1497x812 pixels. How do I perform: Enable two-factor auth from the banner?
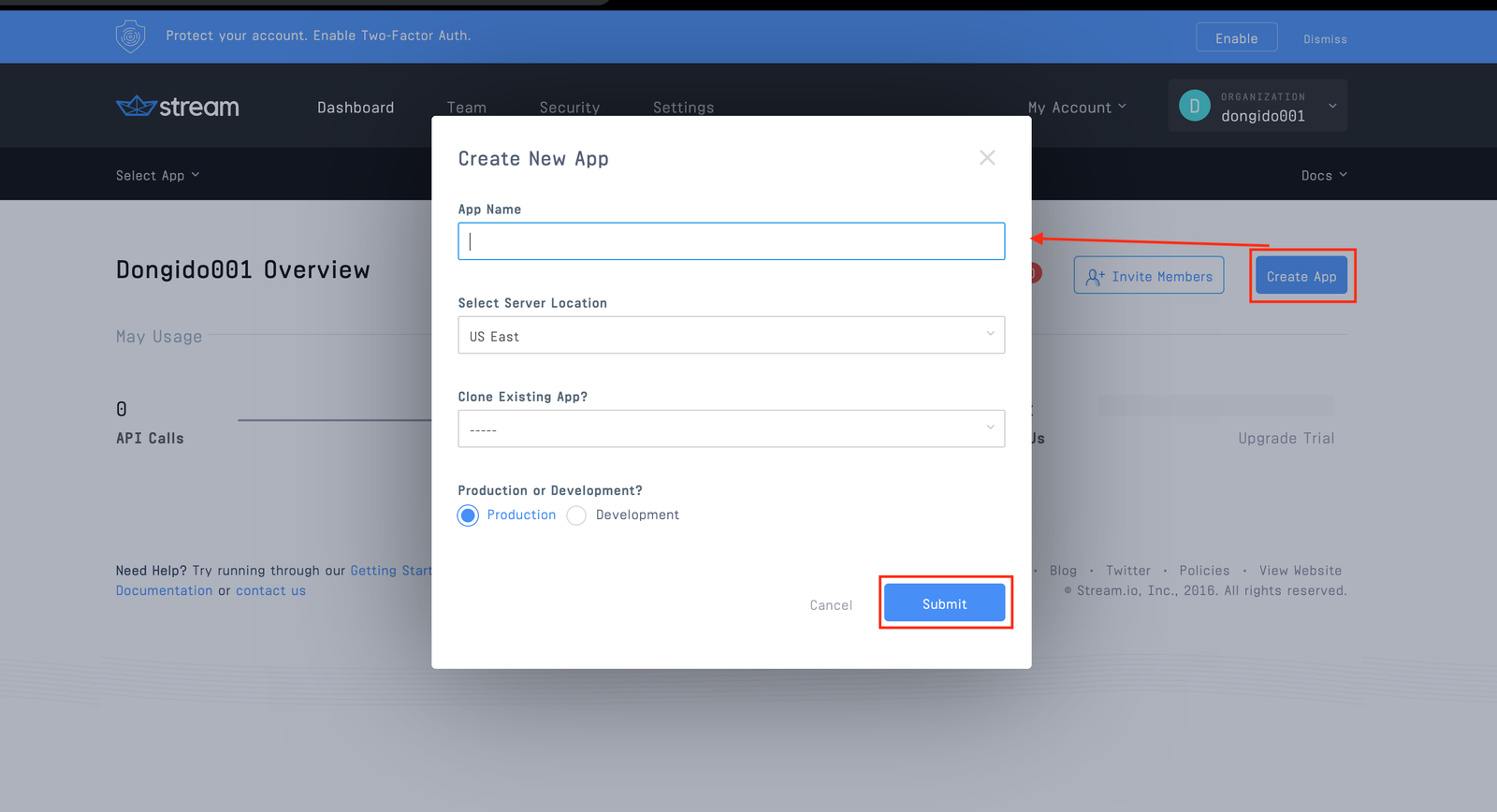coord(1236,38)
